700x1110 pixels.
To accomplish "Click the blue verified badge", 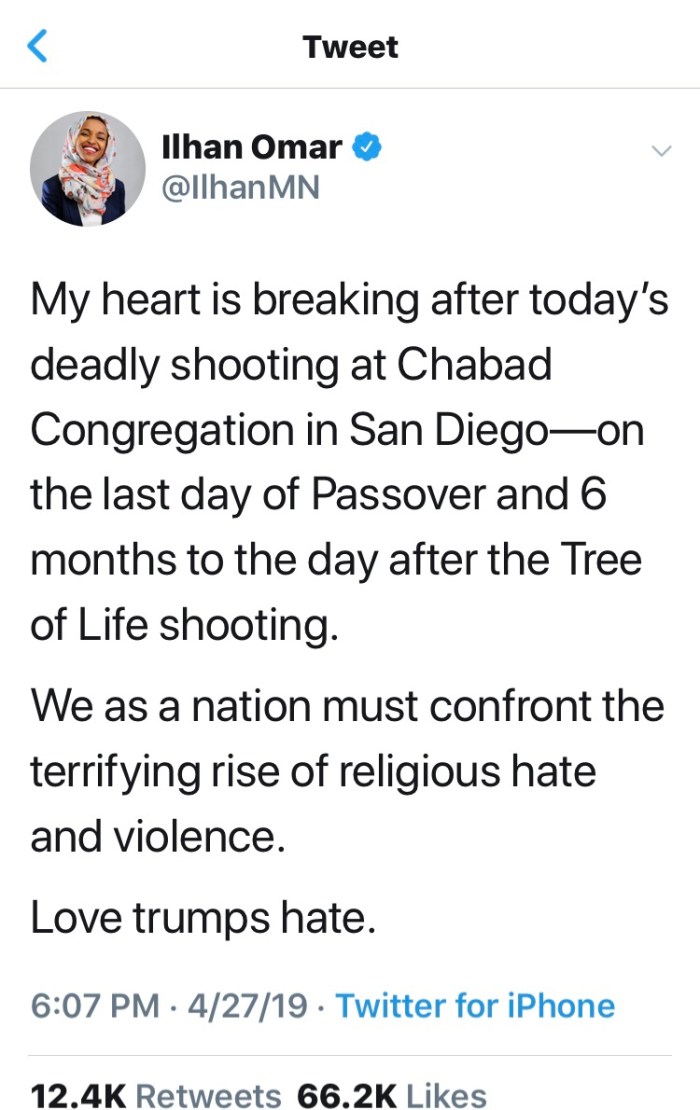I will pyautogui.click(x=367, y=148).
